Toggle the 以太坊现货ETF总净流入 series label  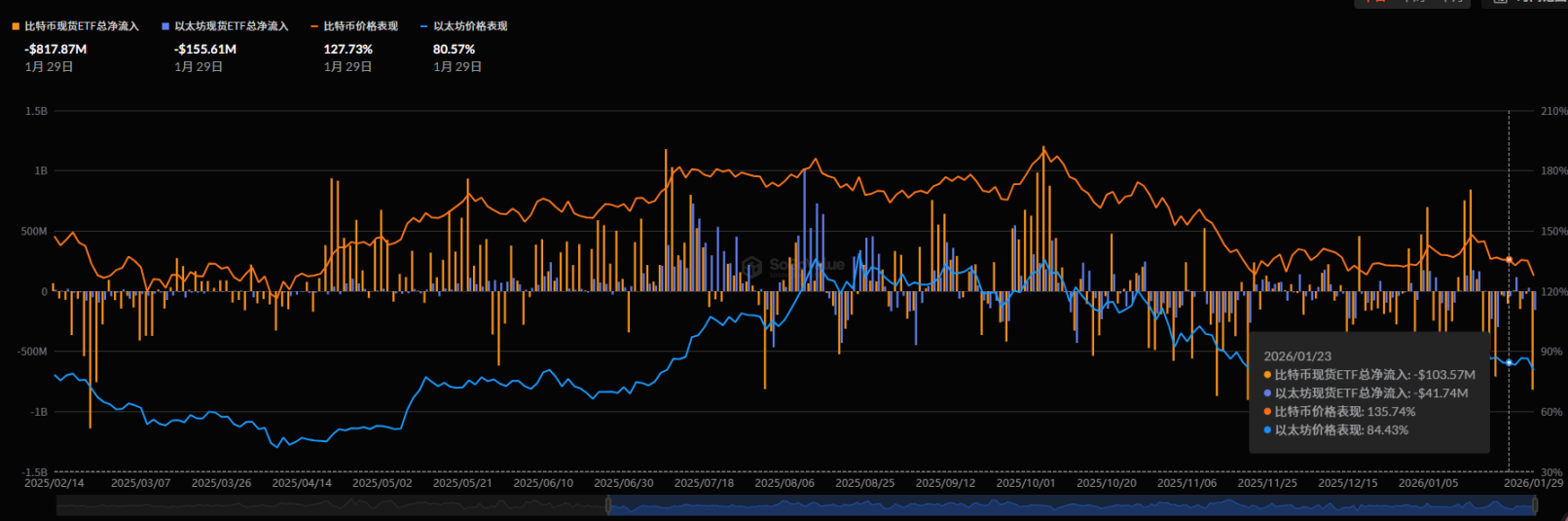coord(232,26)
